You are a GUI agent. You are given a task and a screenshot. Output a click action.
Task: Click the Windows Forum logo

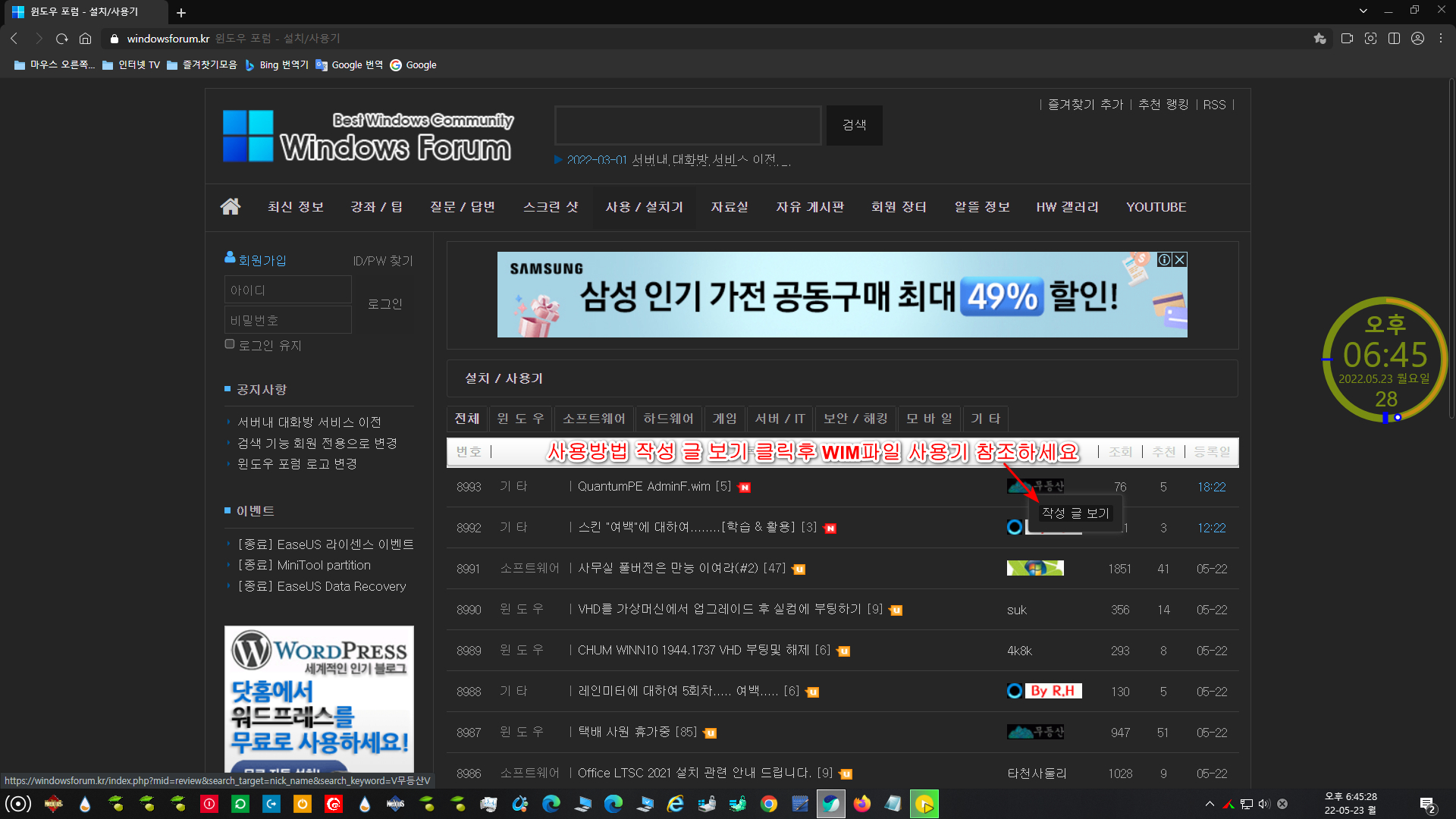[x=369, y=136]
